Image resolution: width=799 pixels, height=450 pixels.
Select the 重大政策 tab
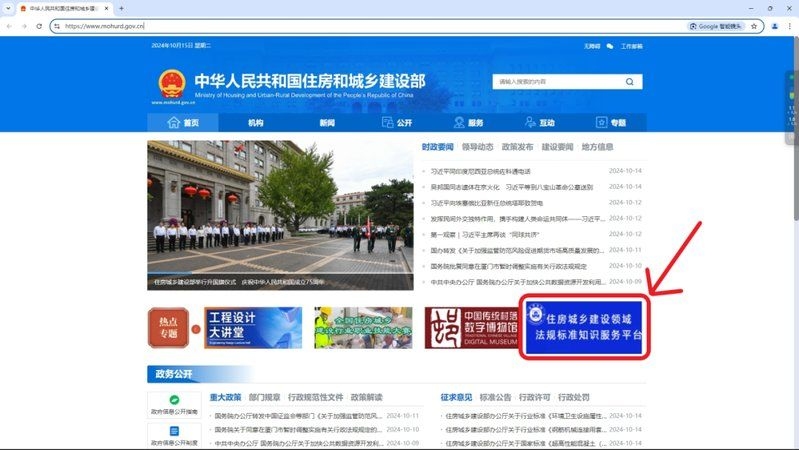coord(225,398)
